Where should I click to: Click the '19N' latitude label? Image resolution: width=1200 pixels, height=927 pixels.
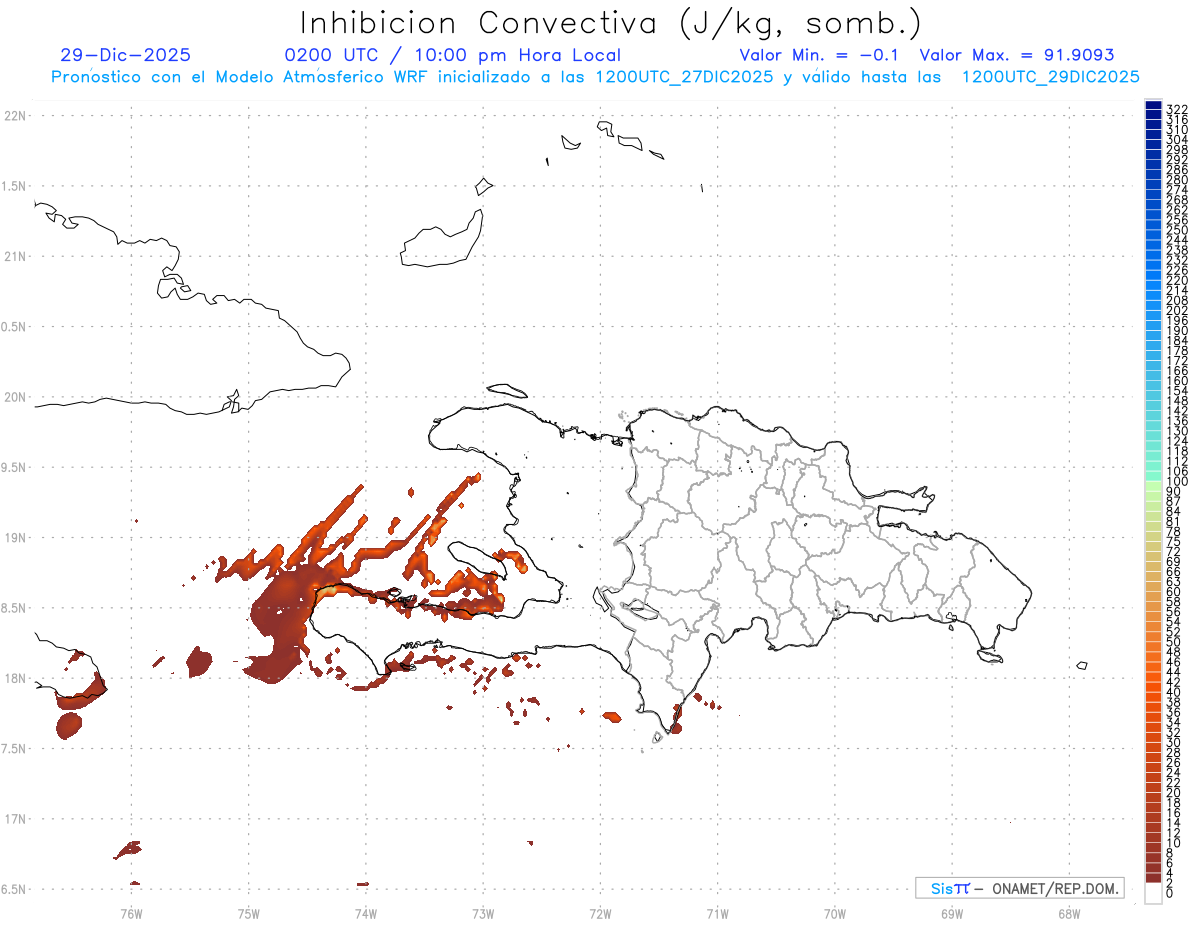tap(14, 537)
